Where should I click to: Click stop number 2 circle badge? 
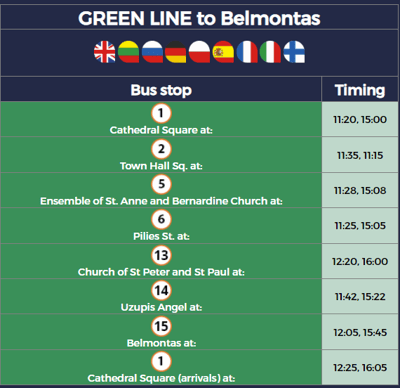pos(161,149)
